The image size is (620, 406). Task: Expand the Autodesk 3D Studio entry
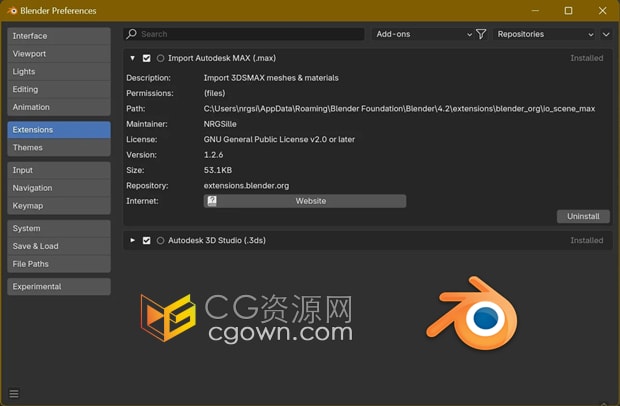pyautogui.click(x=132, y=240)
